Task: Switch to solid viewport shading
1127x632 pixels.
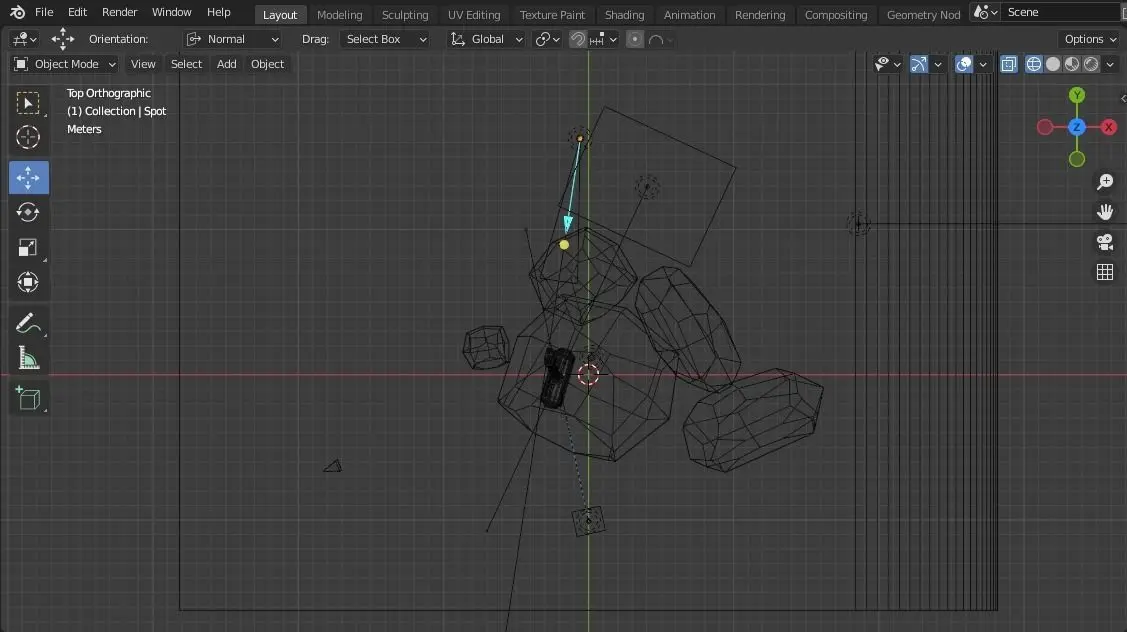Action: tap(1053, 64)
